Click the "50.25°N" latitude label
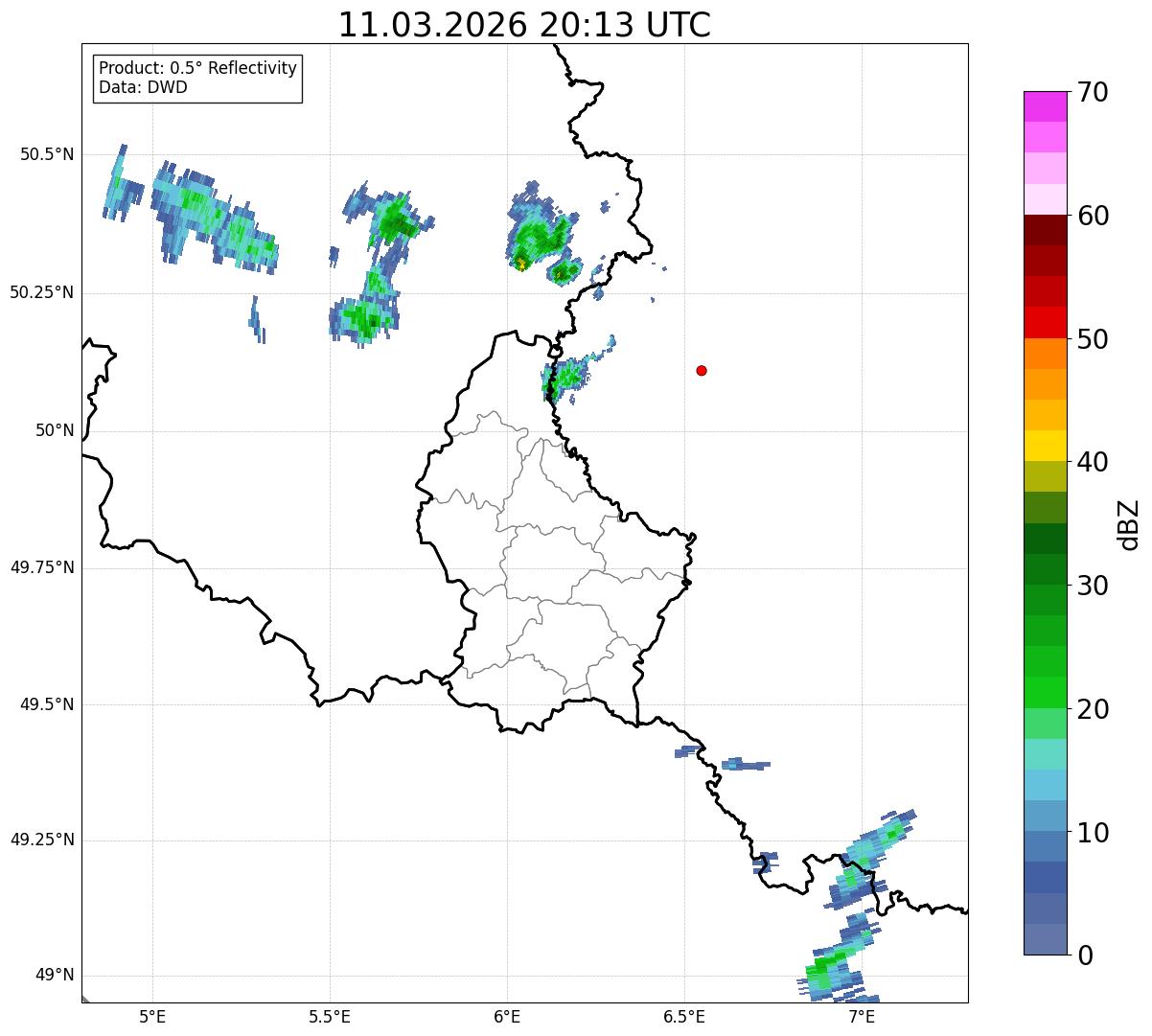1152x1036 pixels. pos(42,292)
